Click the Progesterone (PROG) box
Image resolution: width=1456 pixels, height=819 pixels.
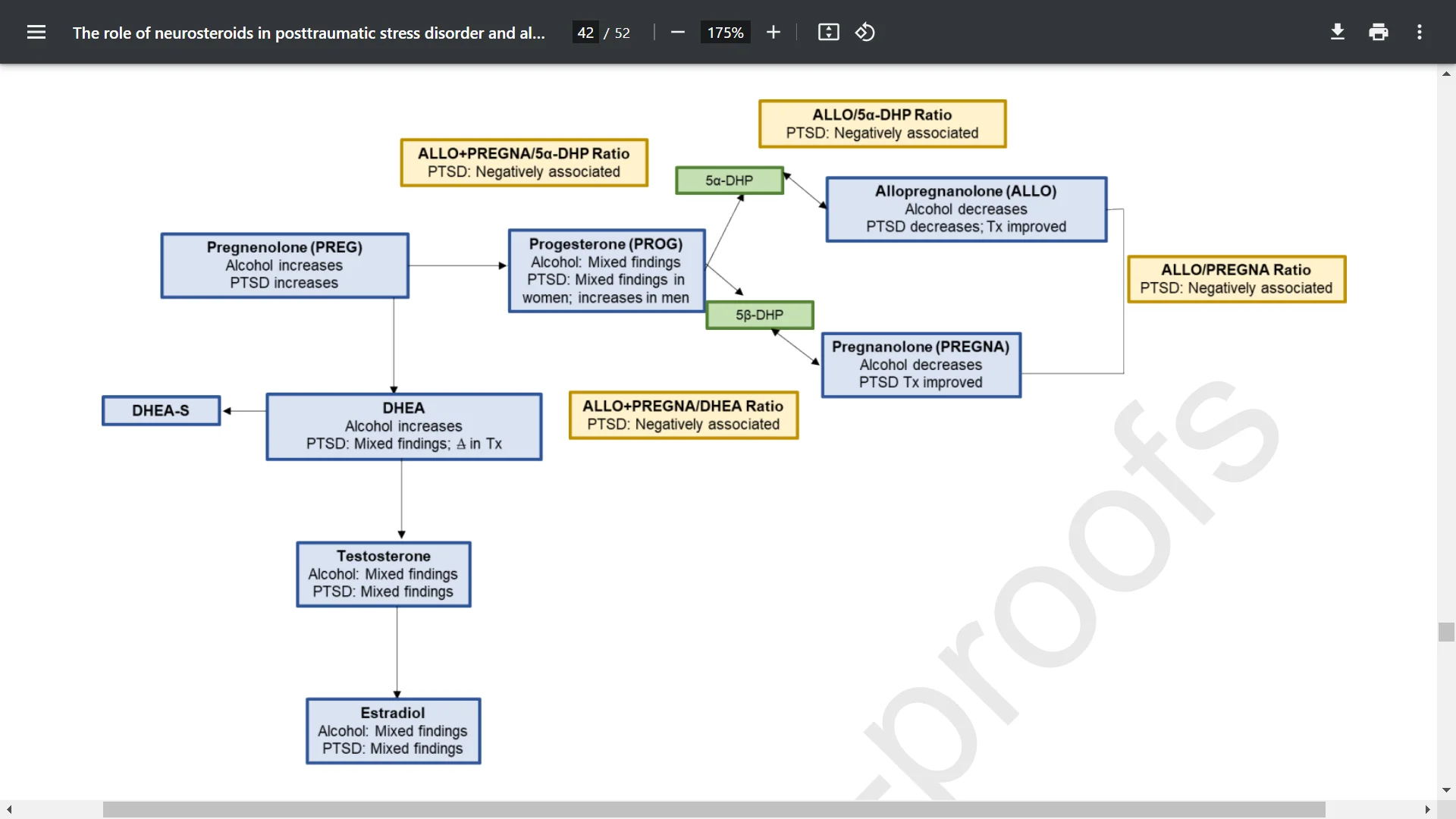[606, 271]
